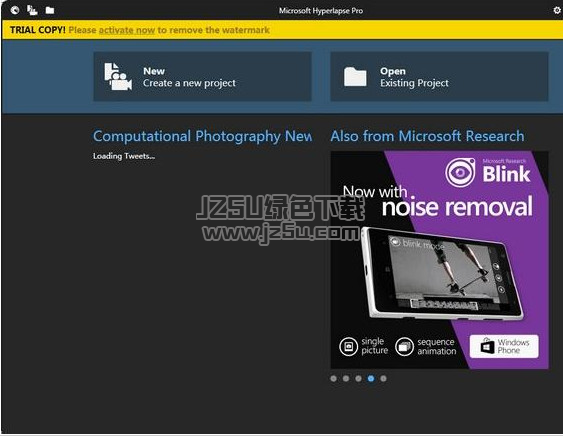The height and width of the screenshot is (436, 563).
Task: Select the second carousel dot
Action: [x=346, y=379]
